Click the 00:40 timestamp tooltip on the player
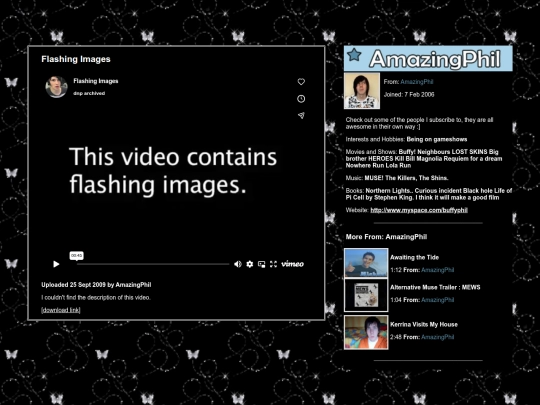Image resolution: width=540 pixels, height=405 pixels. pyautogui.click(x=76, y=256)
